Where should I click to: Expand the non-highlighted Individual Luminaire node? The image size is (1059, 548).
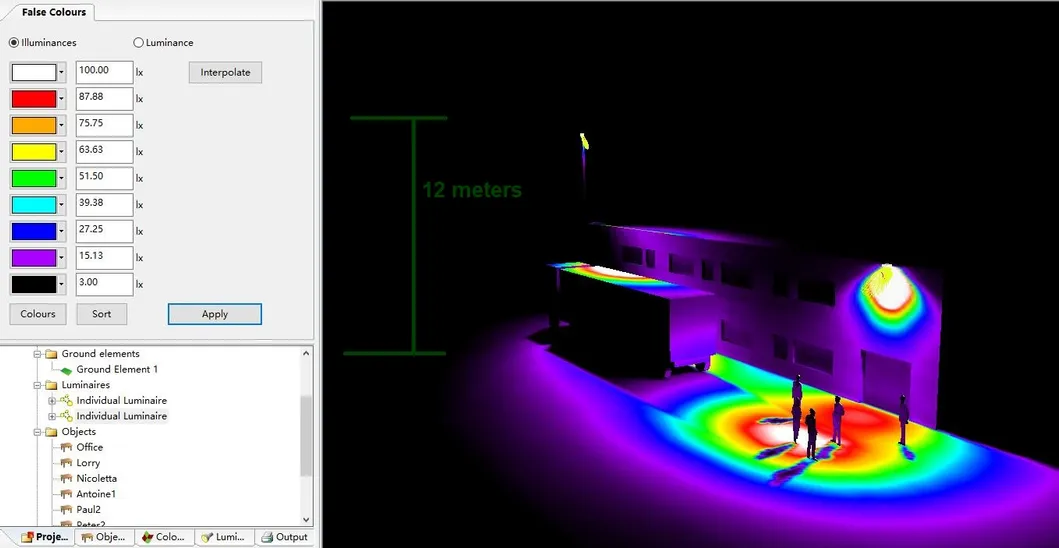tap(53, 401)
